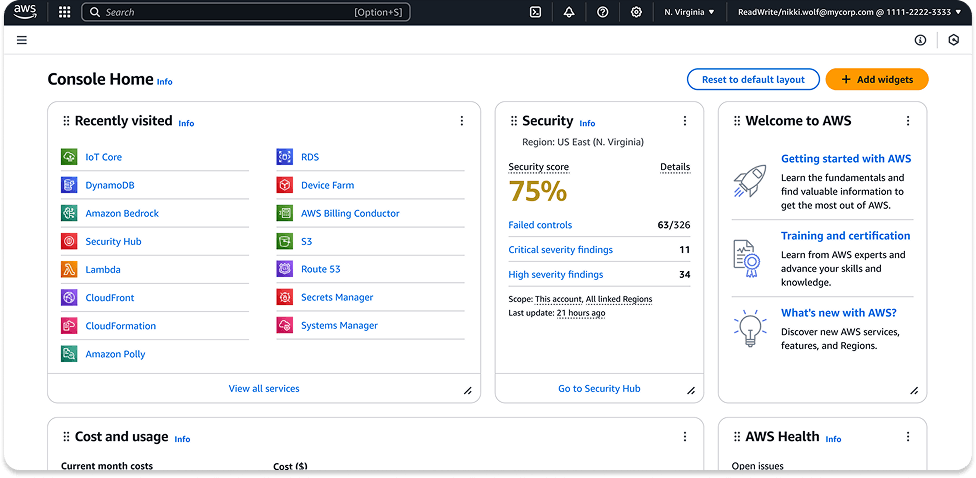The width and height of the screenshot is (976, 478).
Task: Click the AWS logo
Action: [25, 12]
